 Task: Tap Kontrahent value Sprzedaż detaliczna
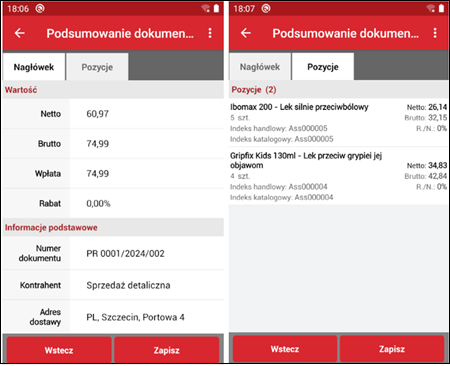128,285
